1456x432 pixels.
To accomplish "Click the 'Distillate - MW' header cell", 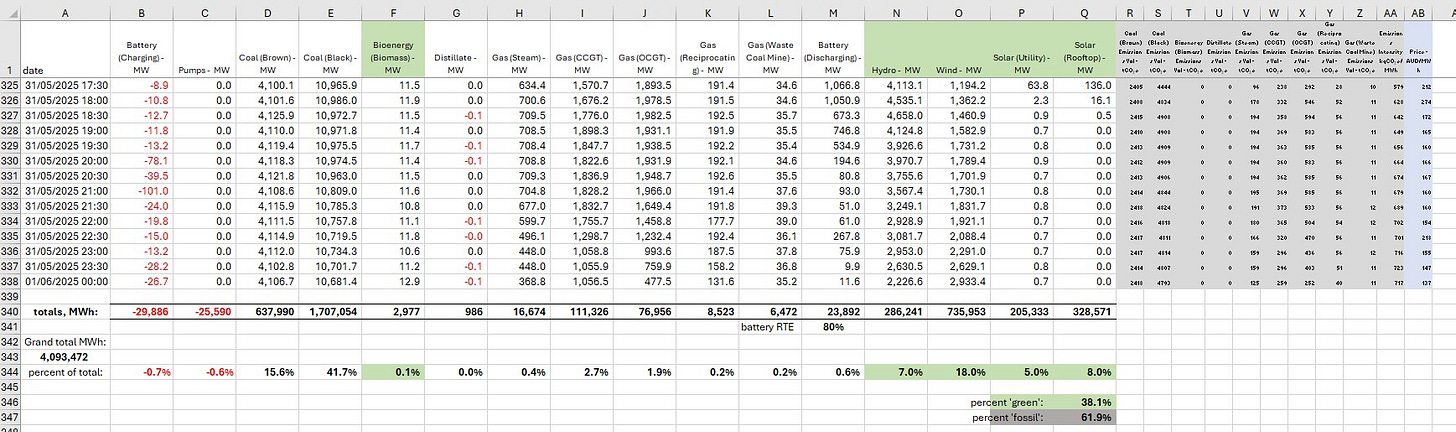I will coord(456,50).
